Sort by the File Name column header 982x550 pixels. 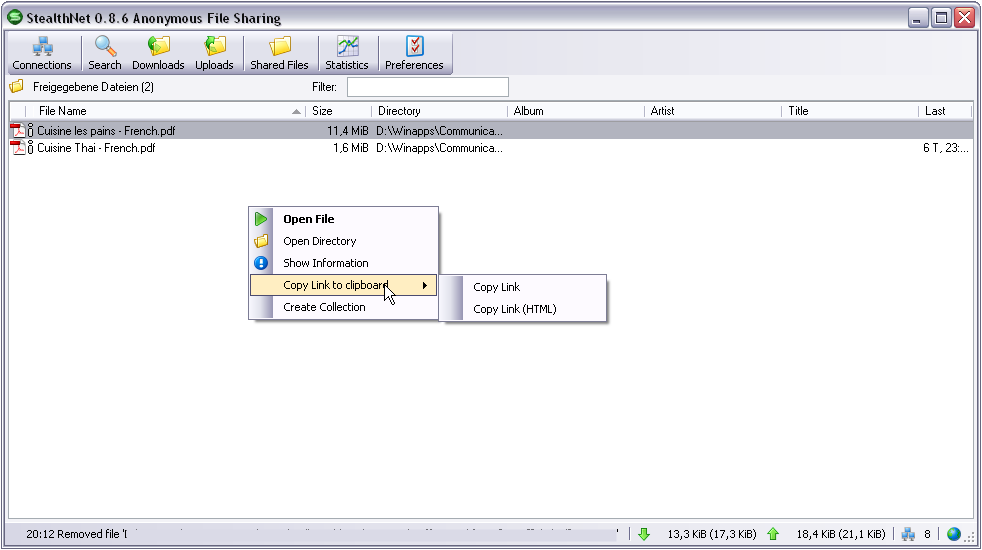click(x=165, y=111)
